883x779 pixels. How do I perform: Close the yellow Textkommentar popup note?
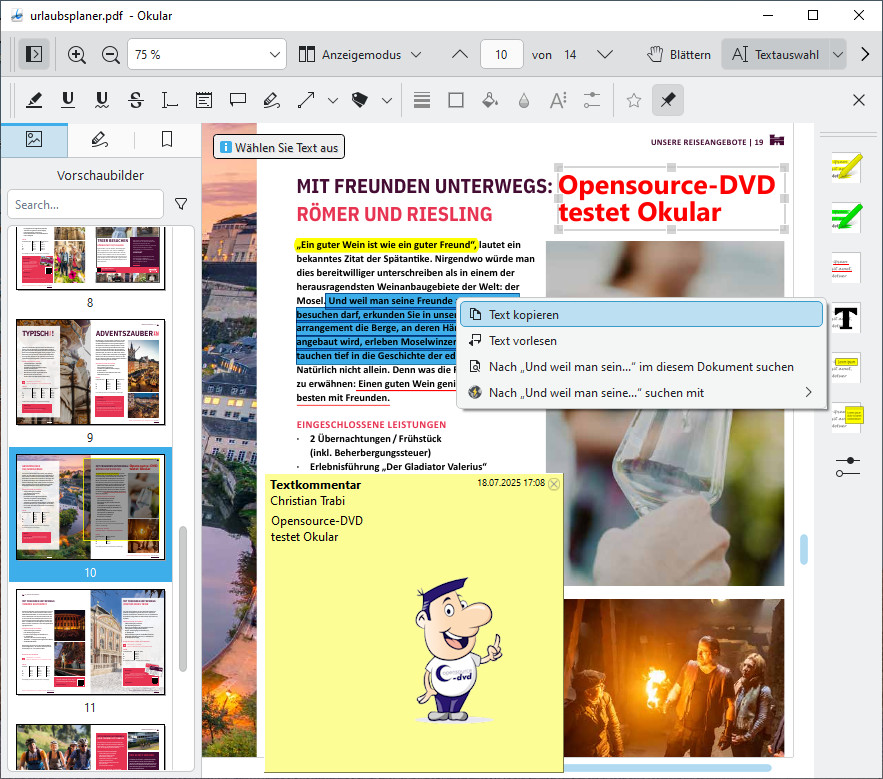[x=554, y=484]
